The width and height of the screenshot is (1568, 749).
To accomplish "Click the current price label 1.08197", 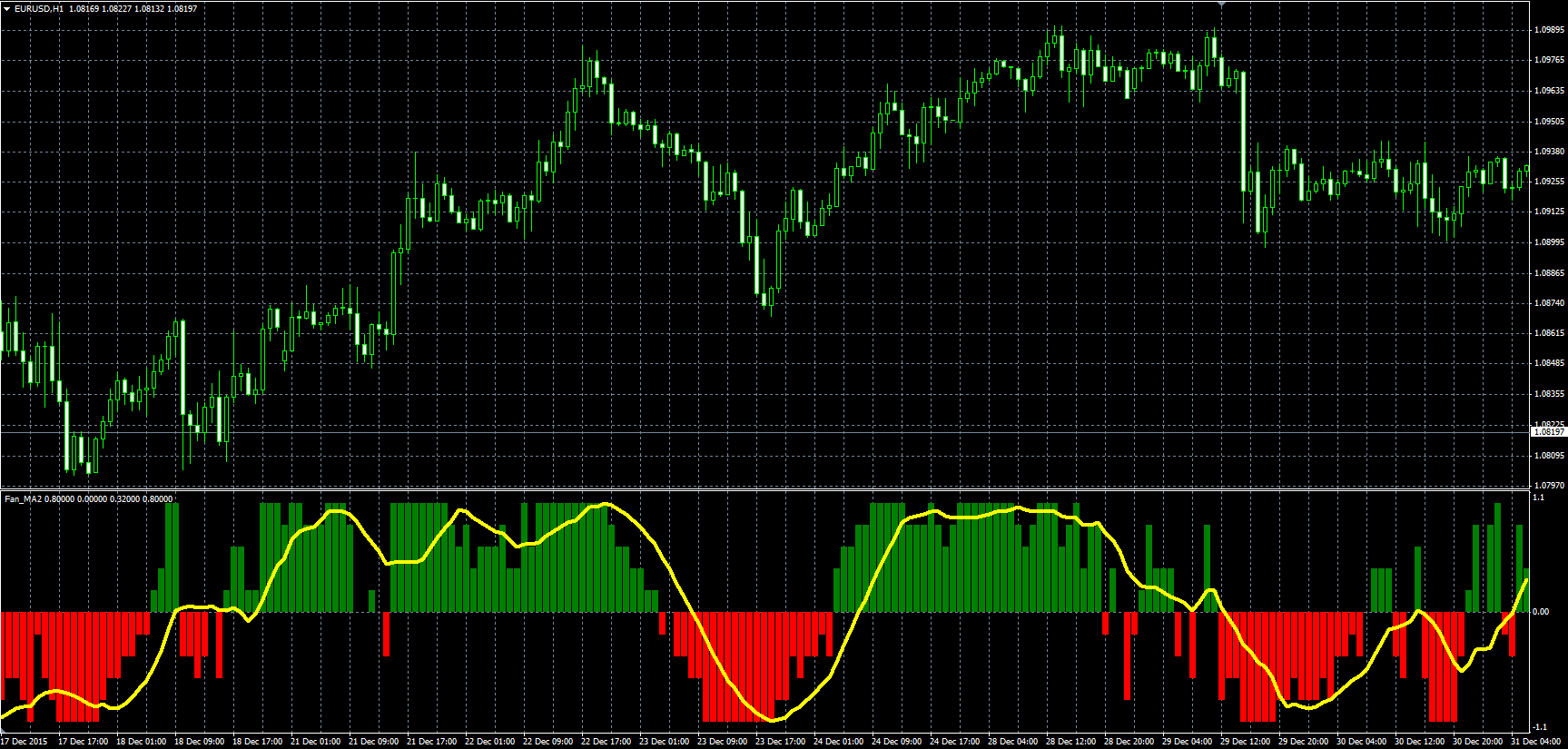I will pos(1550,432).
